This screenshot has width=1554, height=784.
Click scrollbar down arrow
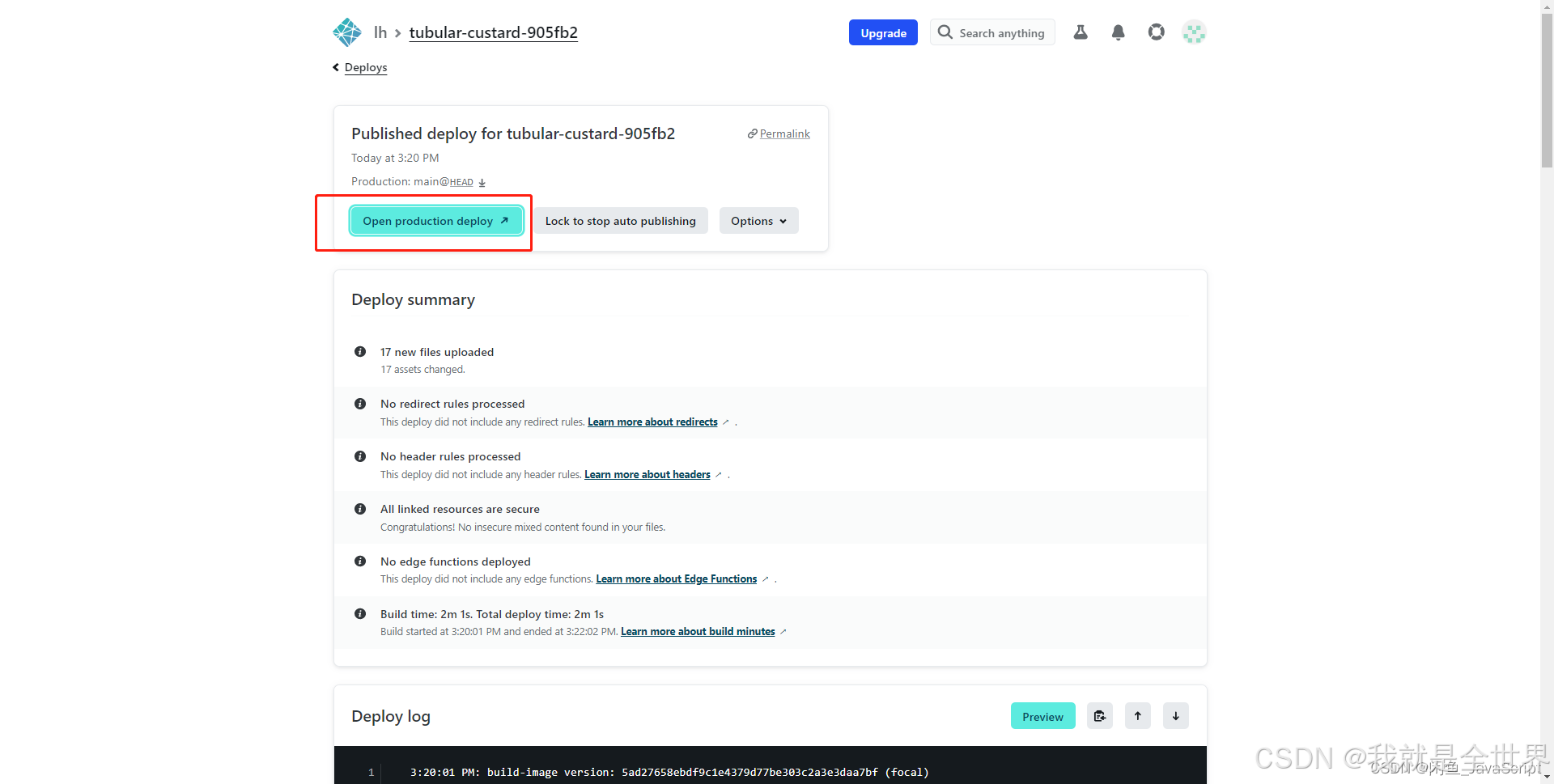(x=1547, y=777)
